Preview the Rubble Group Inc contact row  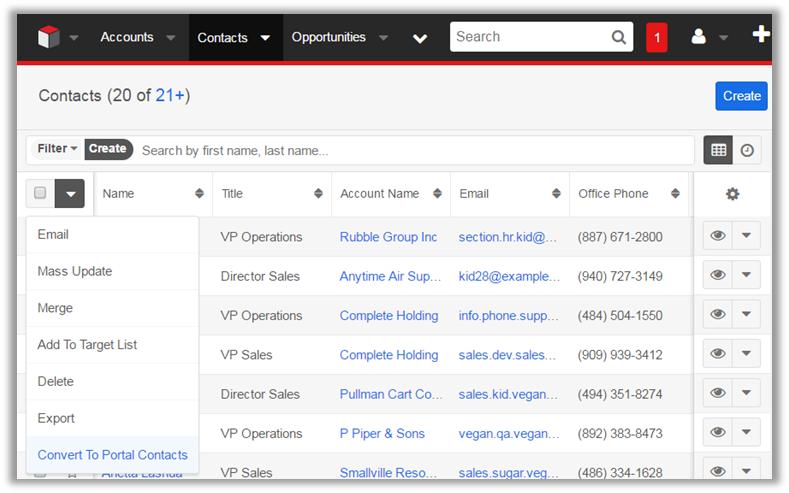coord(717,237)
